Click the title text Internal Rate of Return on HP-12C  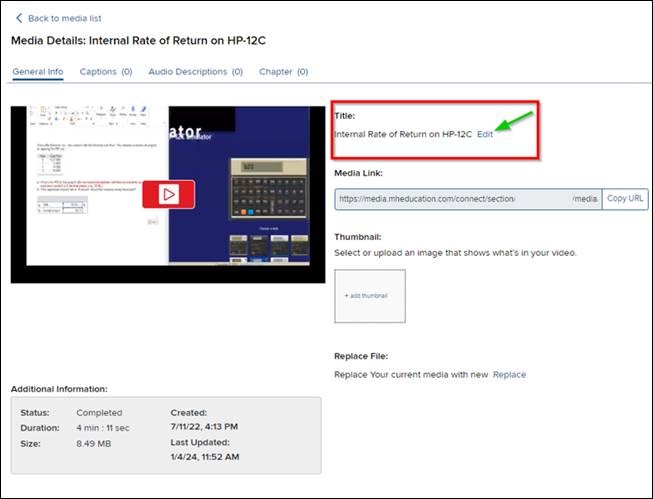click(x=402, y=134)
